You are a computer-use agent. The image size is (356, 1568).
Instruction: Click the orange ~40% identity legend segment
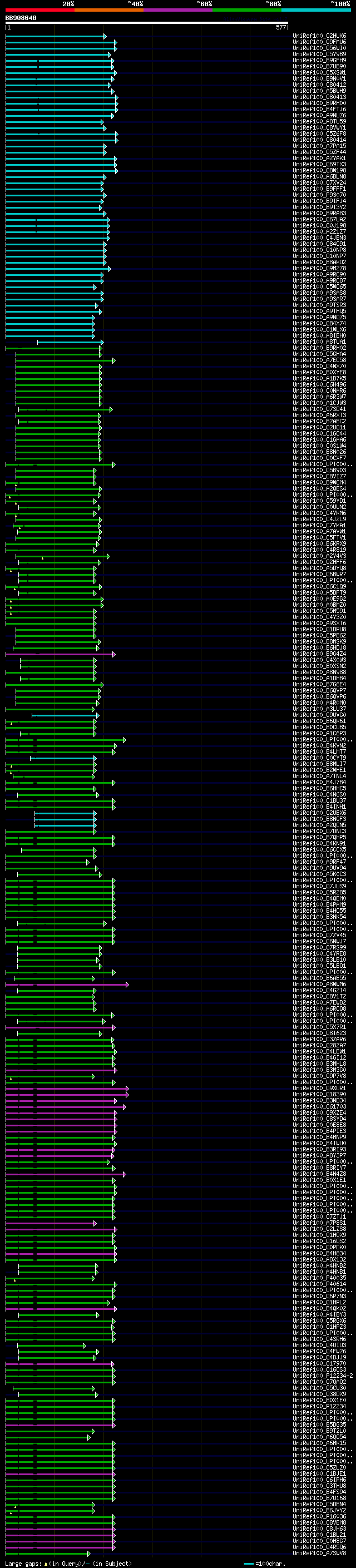(109, 10)
